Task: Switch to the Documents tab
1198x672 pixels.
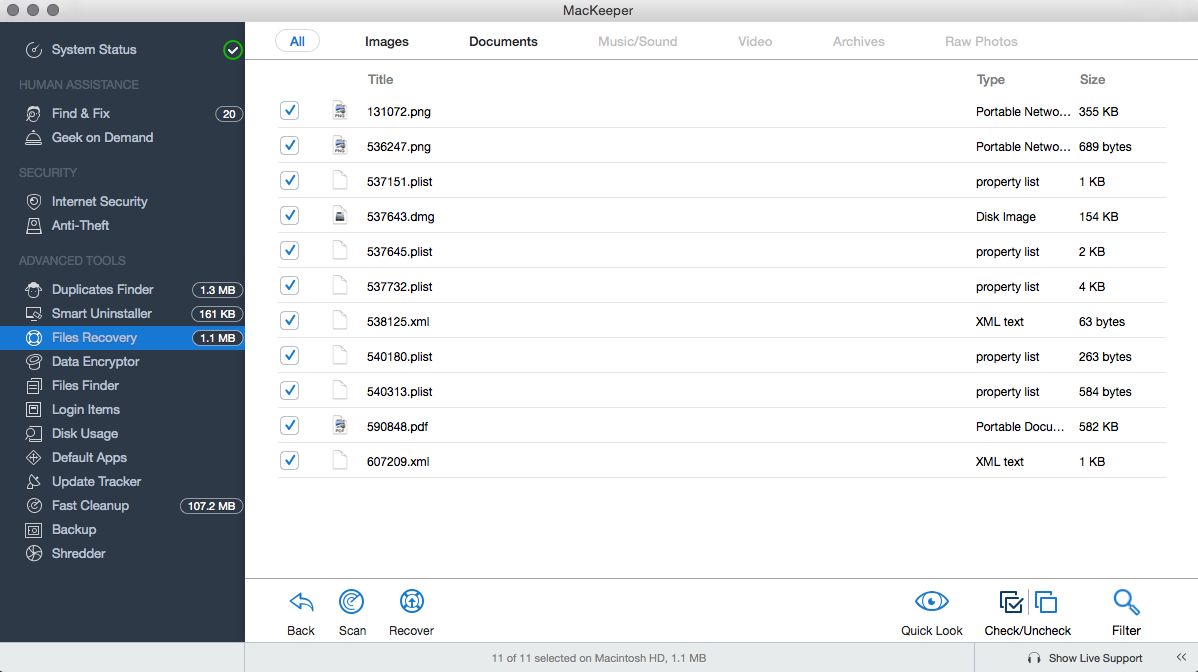Action: point(503,42)
